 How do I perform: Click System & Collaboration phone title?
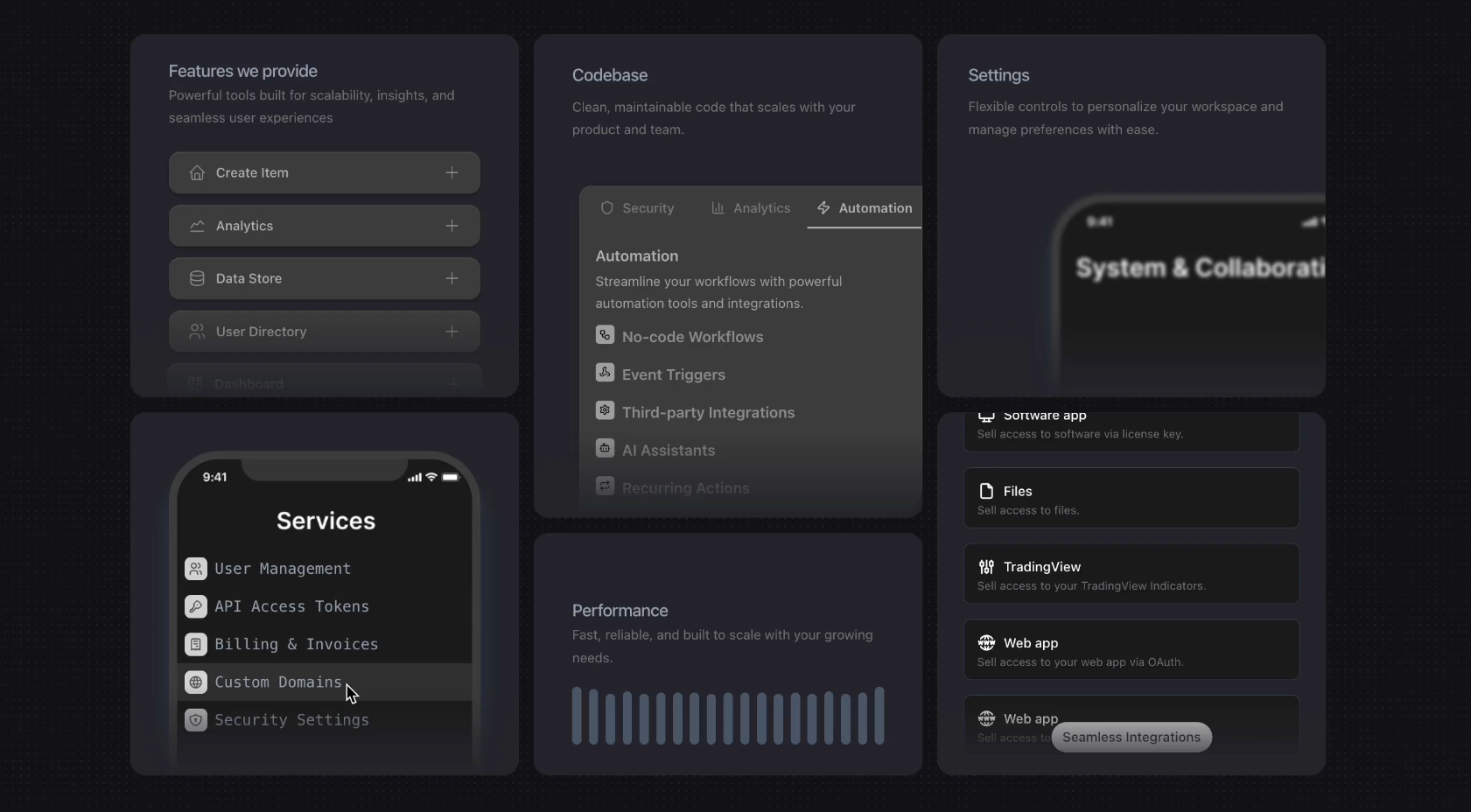click(1200, 268)
